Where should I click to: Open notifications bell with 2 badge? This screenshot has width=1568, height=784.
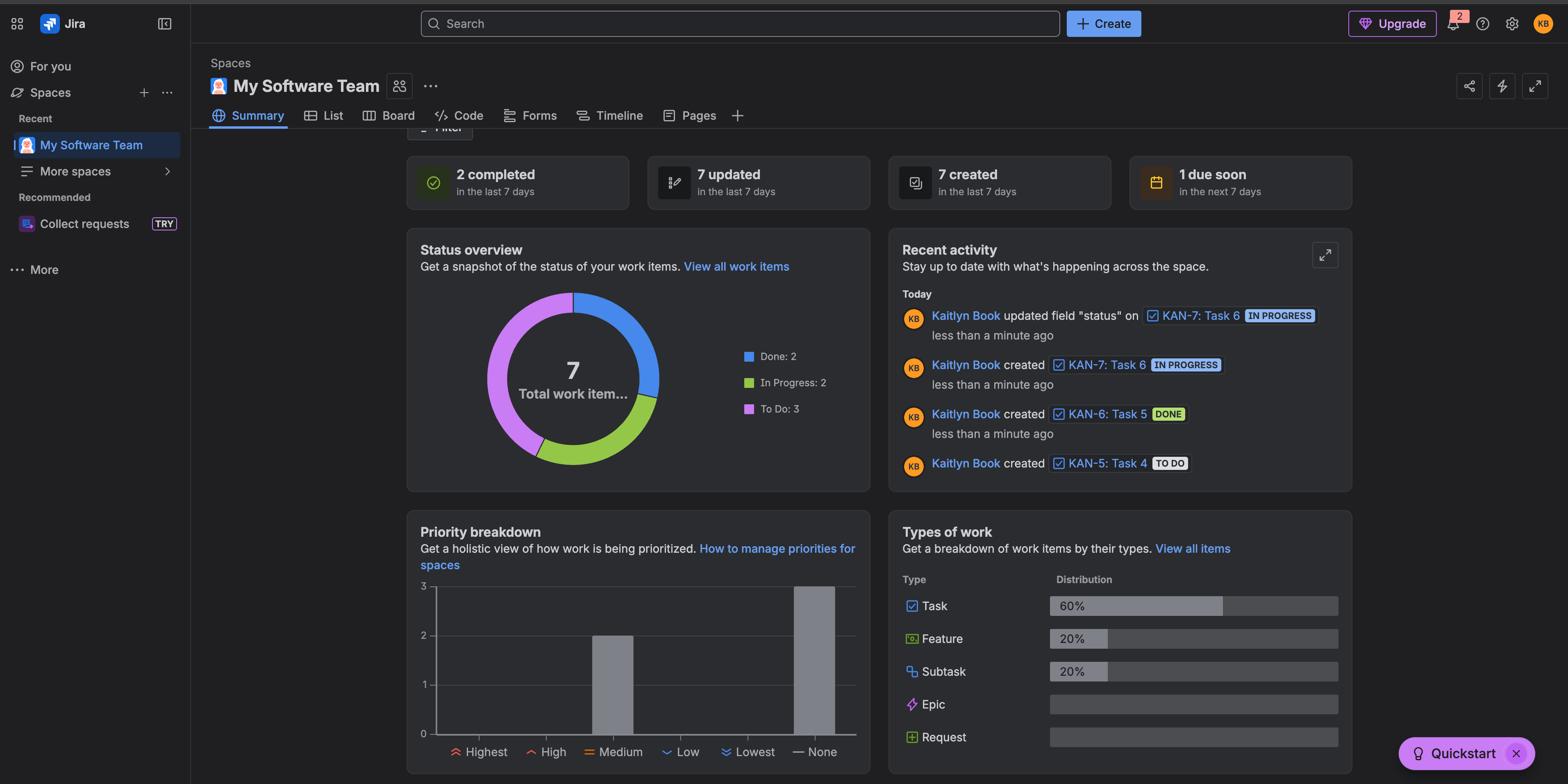[1453, 24]
